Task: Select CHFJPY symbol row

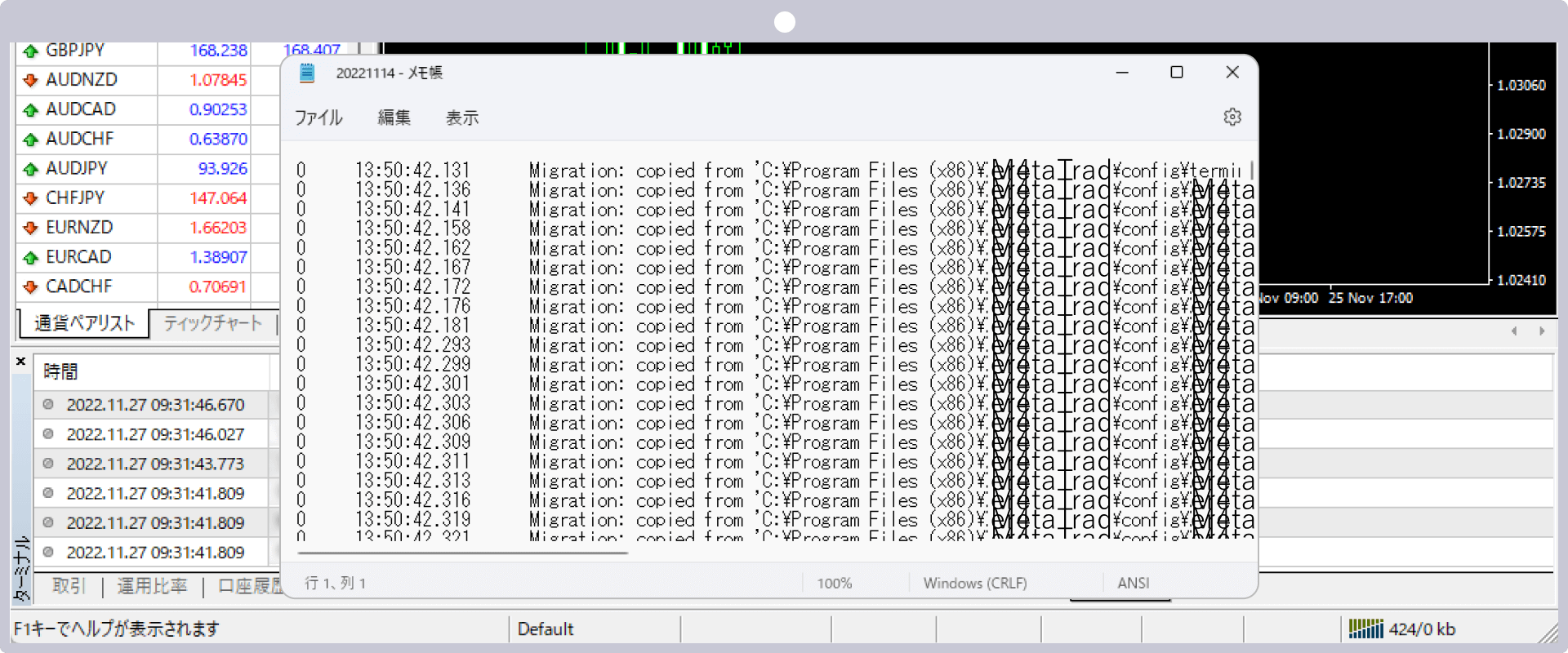Action: point(147,198)
